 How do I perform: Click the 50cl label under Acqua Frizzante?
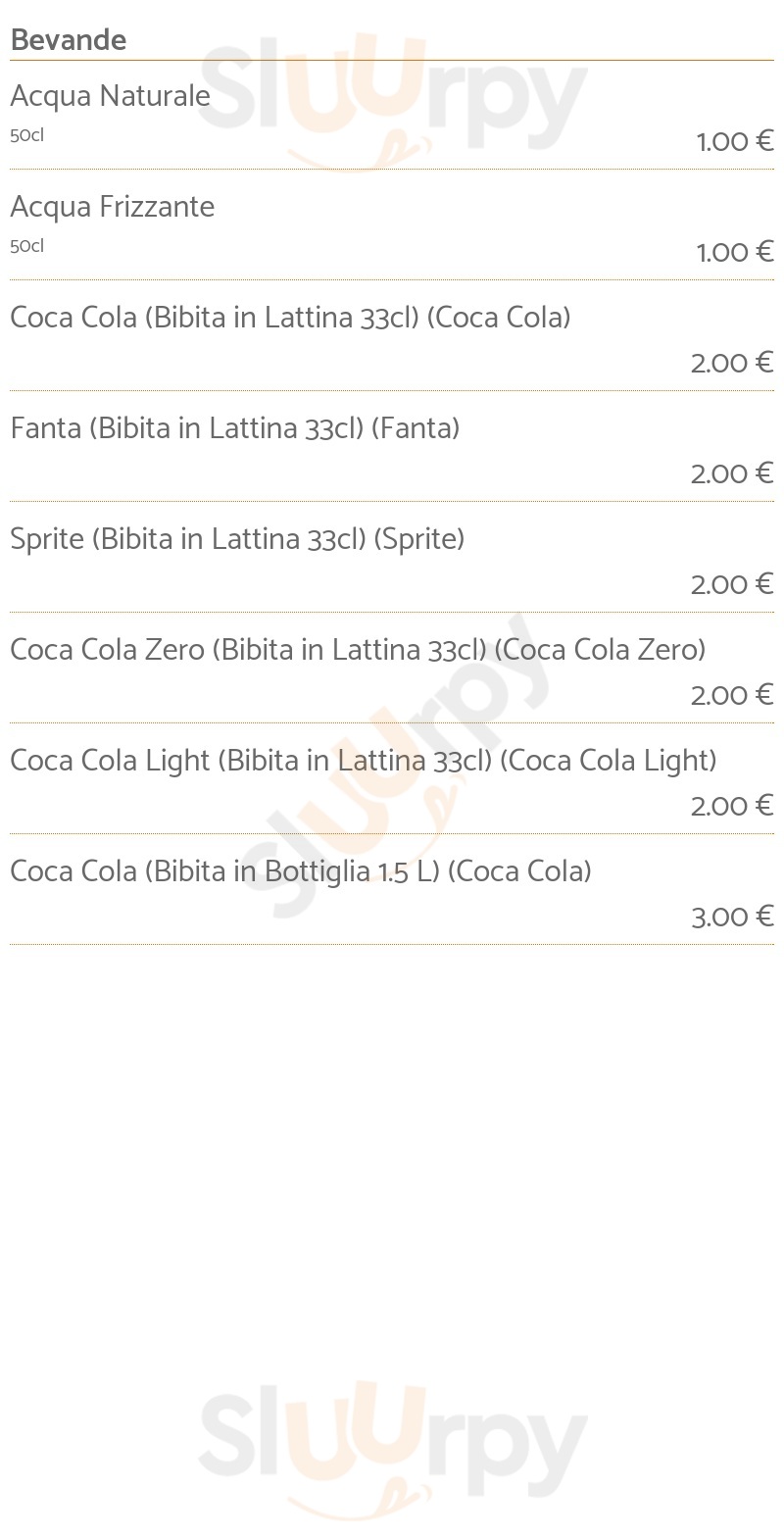(27, 246)
